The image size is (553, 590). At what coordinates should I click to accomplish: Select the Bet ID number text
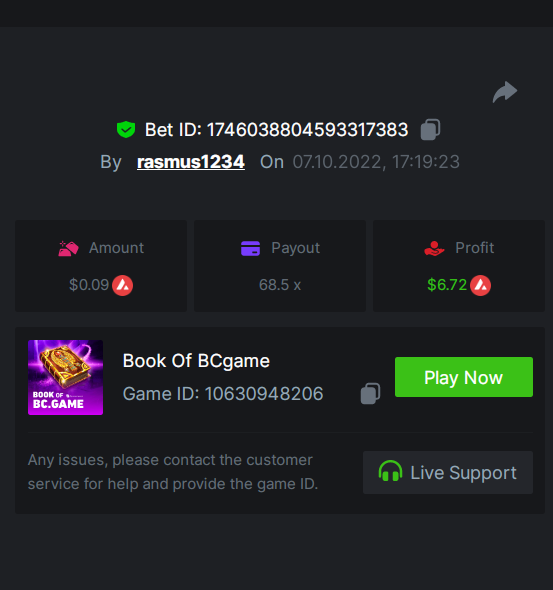tap(307, 130)
